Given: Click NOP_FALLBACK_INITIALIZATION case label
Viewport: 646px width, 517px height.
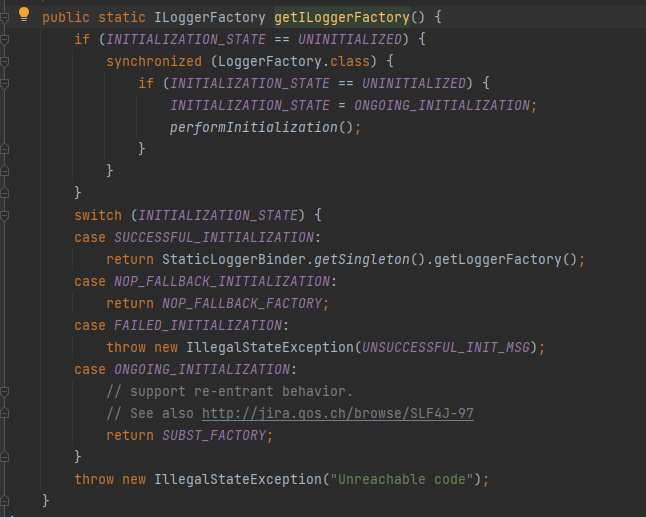Looking at the screenshot, I should point(222,281).
